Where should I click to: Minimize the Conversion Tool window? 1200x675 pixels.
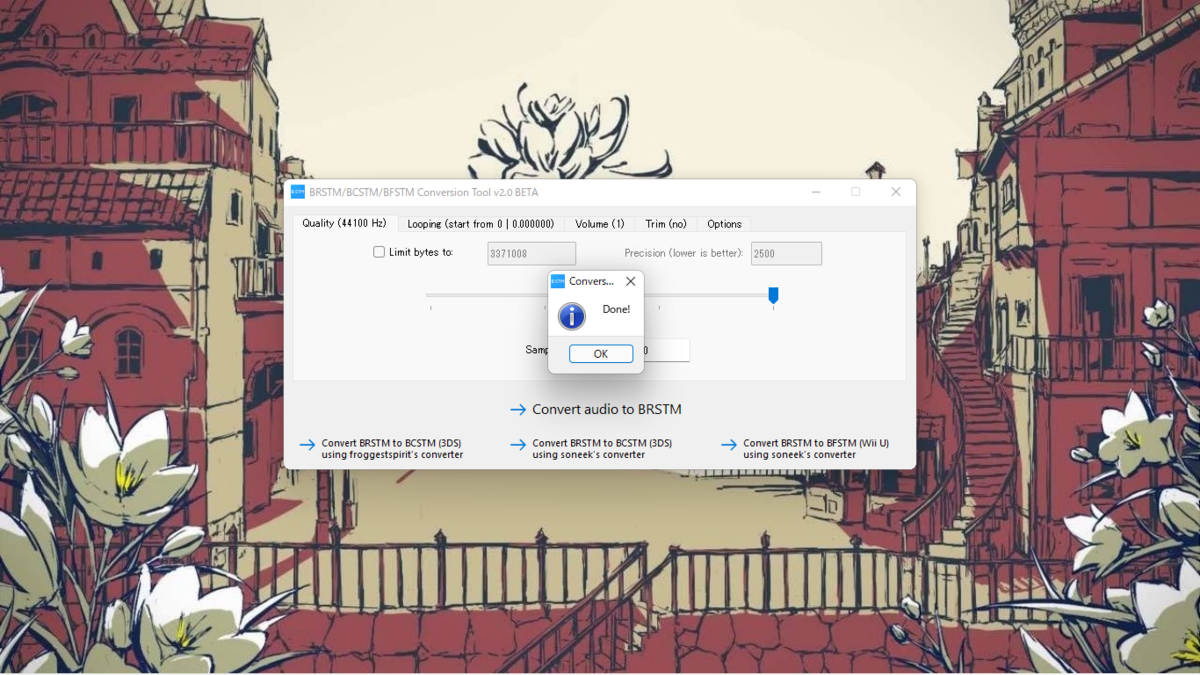pos(817,192)
